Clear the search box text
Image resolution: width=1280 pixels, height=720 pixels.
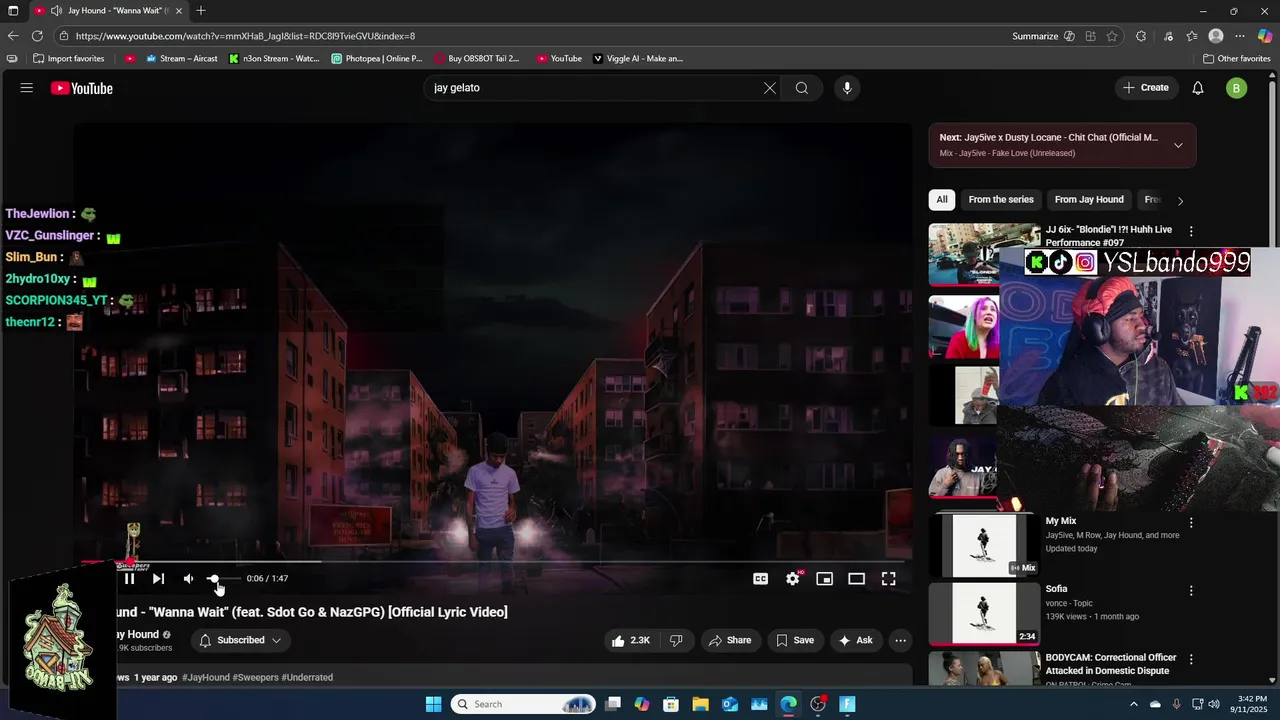click(770, 88)
